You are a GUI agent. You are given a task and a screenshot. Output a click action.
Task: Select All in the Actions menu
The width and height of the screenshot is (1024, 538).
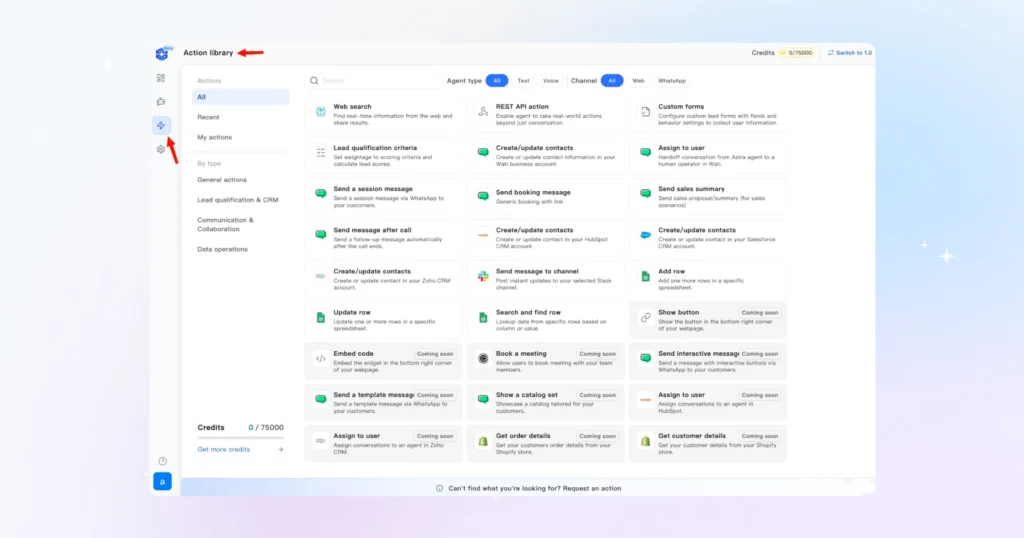240,97
